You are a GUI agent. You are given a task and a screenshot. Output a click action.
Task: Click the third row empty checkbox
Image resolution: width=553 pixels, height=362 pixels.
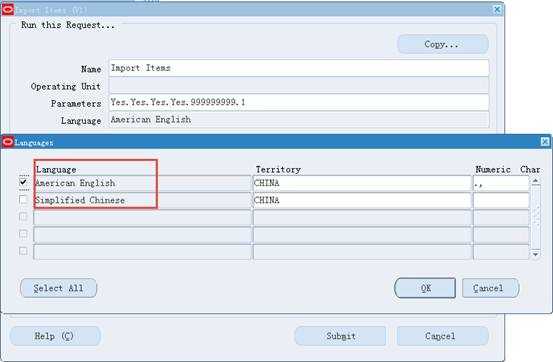23,217
